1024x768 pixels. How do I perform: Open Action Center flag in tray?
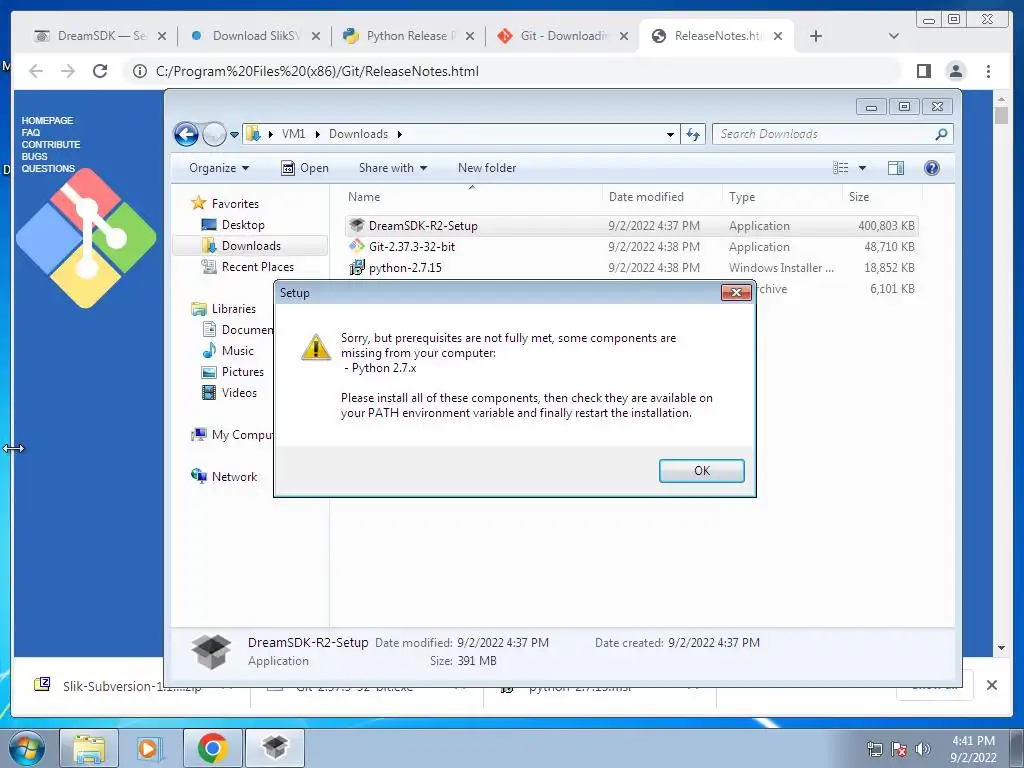coord(899,749)
